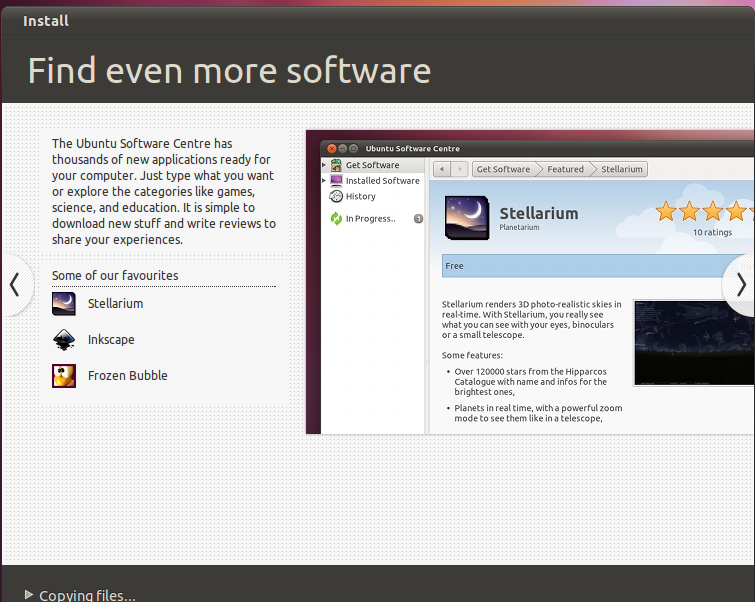Screen dimensions: 755x602
Task: Expand the Copying files details triangle
Action: 29,594
